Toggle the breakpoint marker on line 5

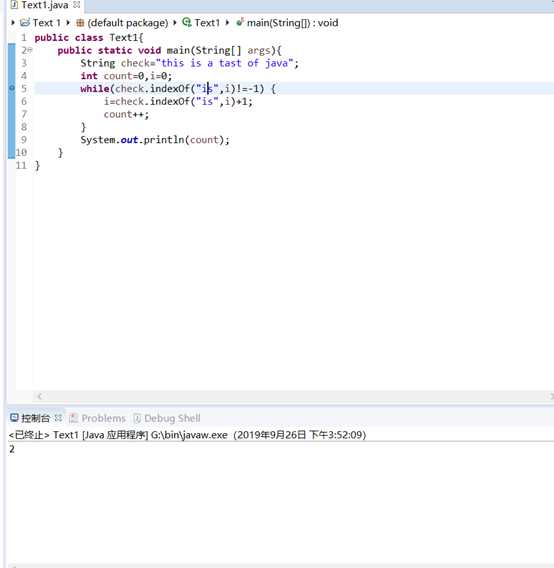(x=12, y=88)
